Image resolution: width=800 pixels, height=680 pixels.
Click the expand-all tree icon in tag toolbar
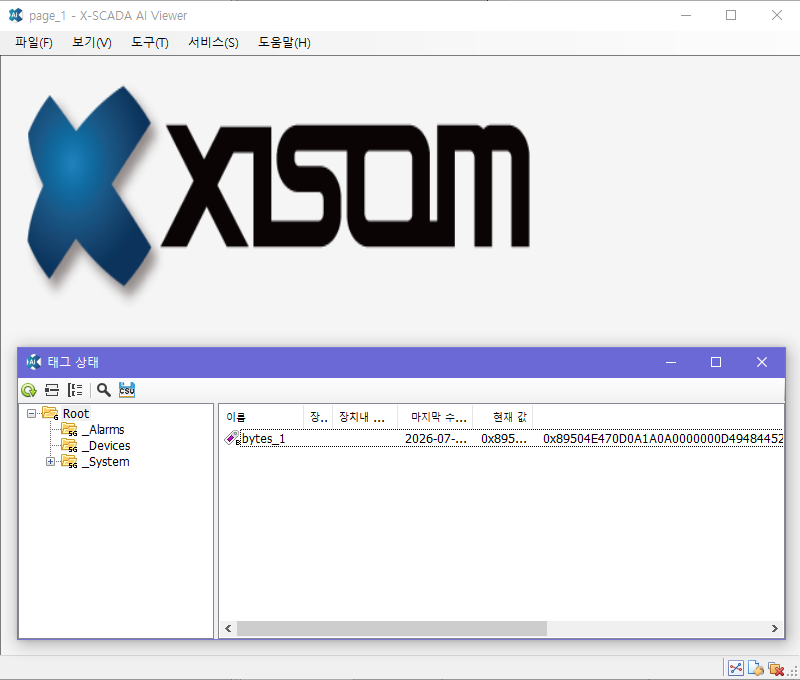tap(75, 390)
